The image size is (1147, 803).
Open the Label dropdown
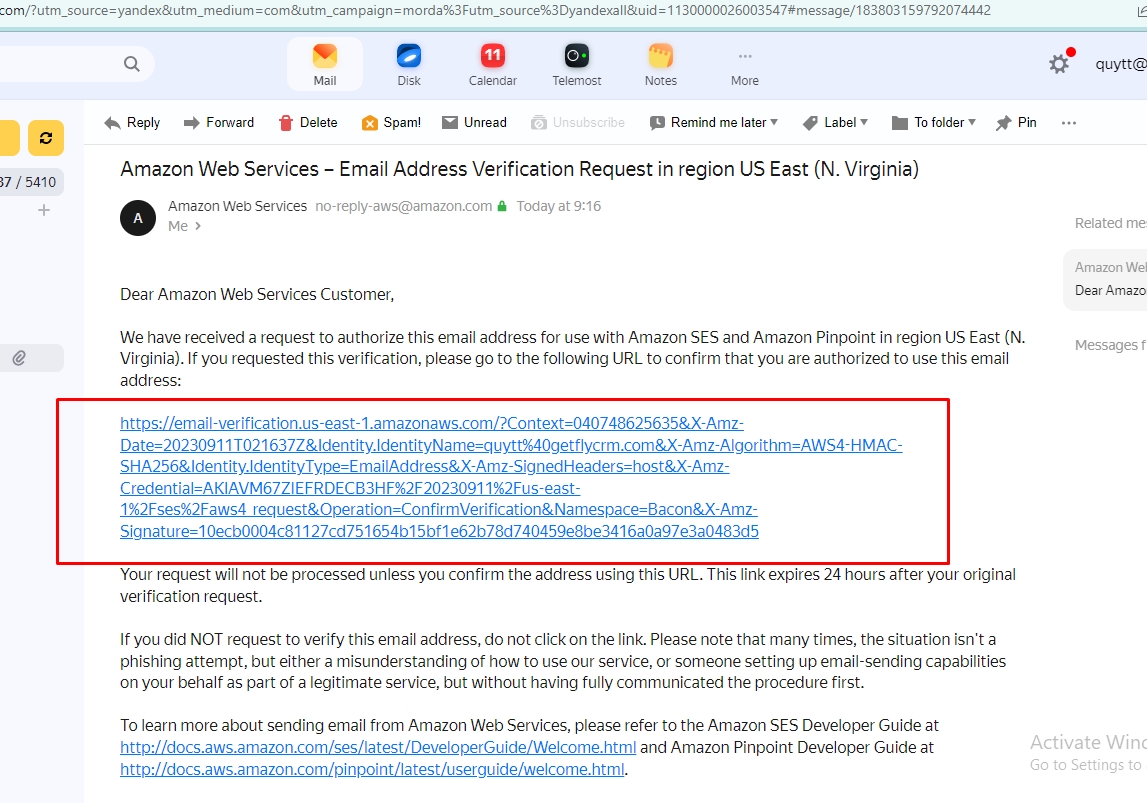click(835, 122)
